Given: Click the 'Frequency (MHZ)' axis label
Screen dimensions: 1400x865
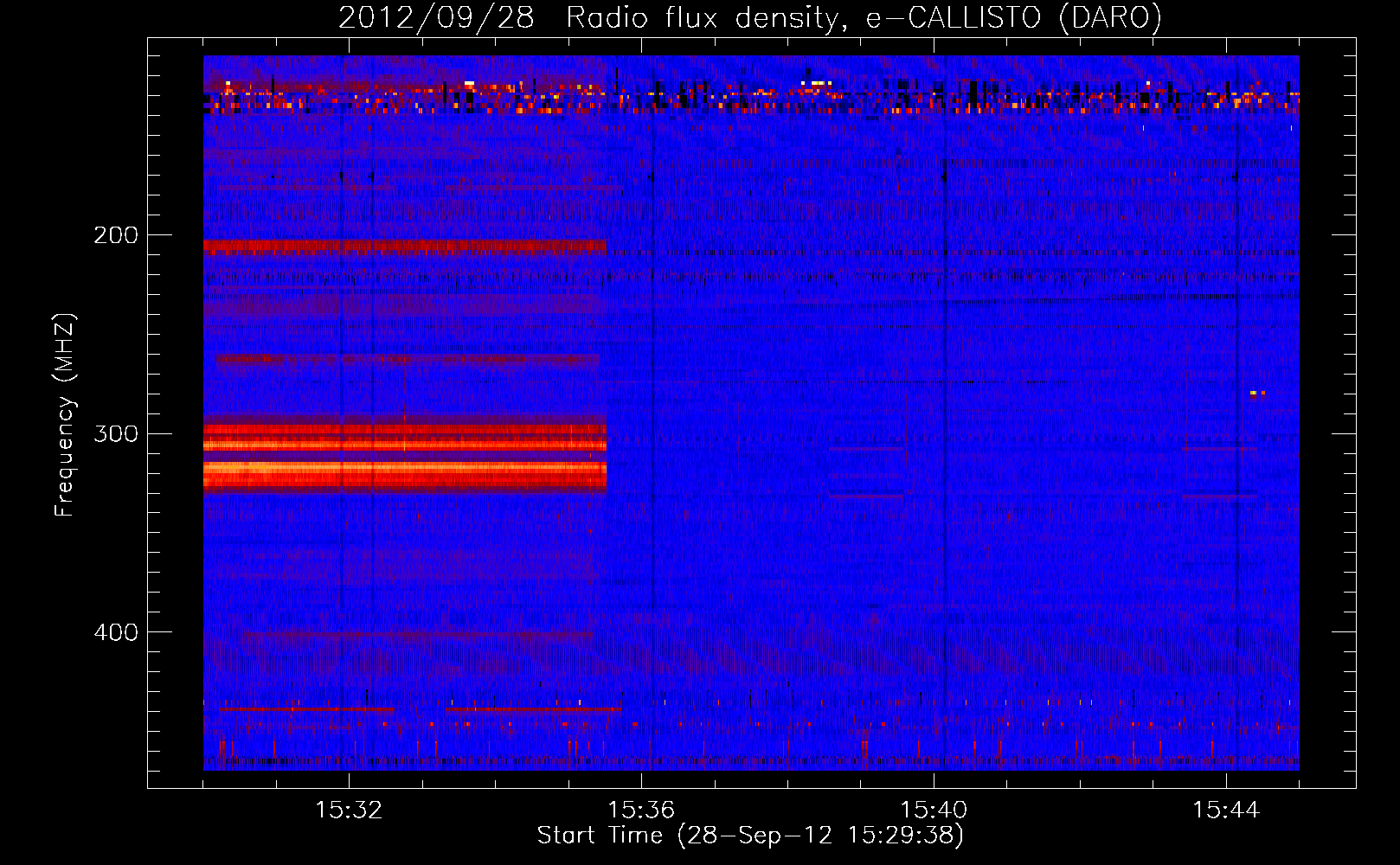Looking at the screenshot, I should (65, 415).
